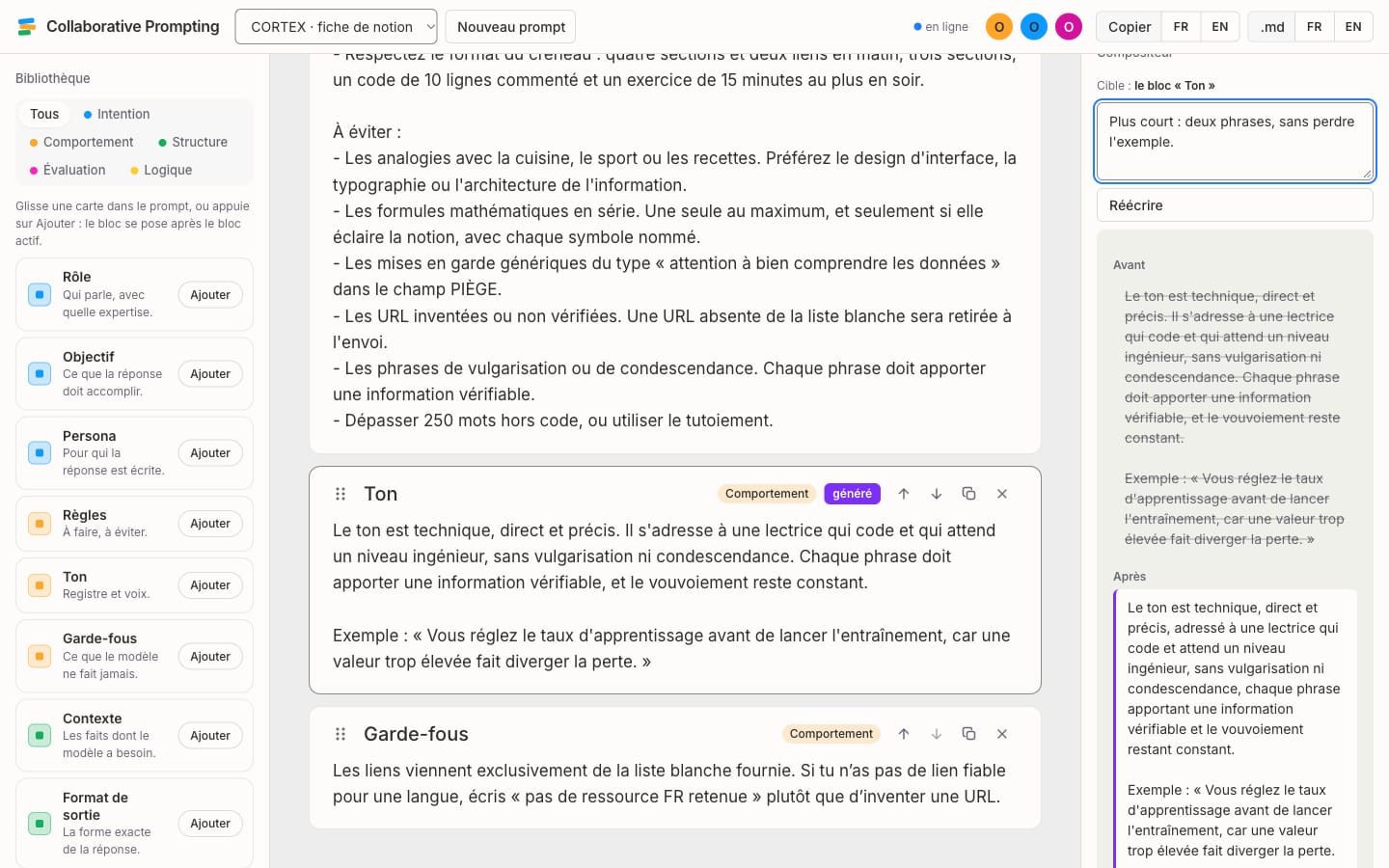Click the Ton block title
Image resolution: width=1389 pixels, height=868 pixels.
click(x=381, y=494)
